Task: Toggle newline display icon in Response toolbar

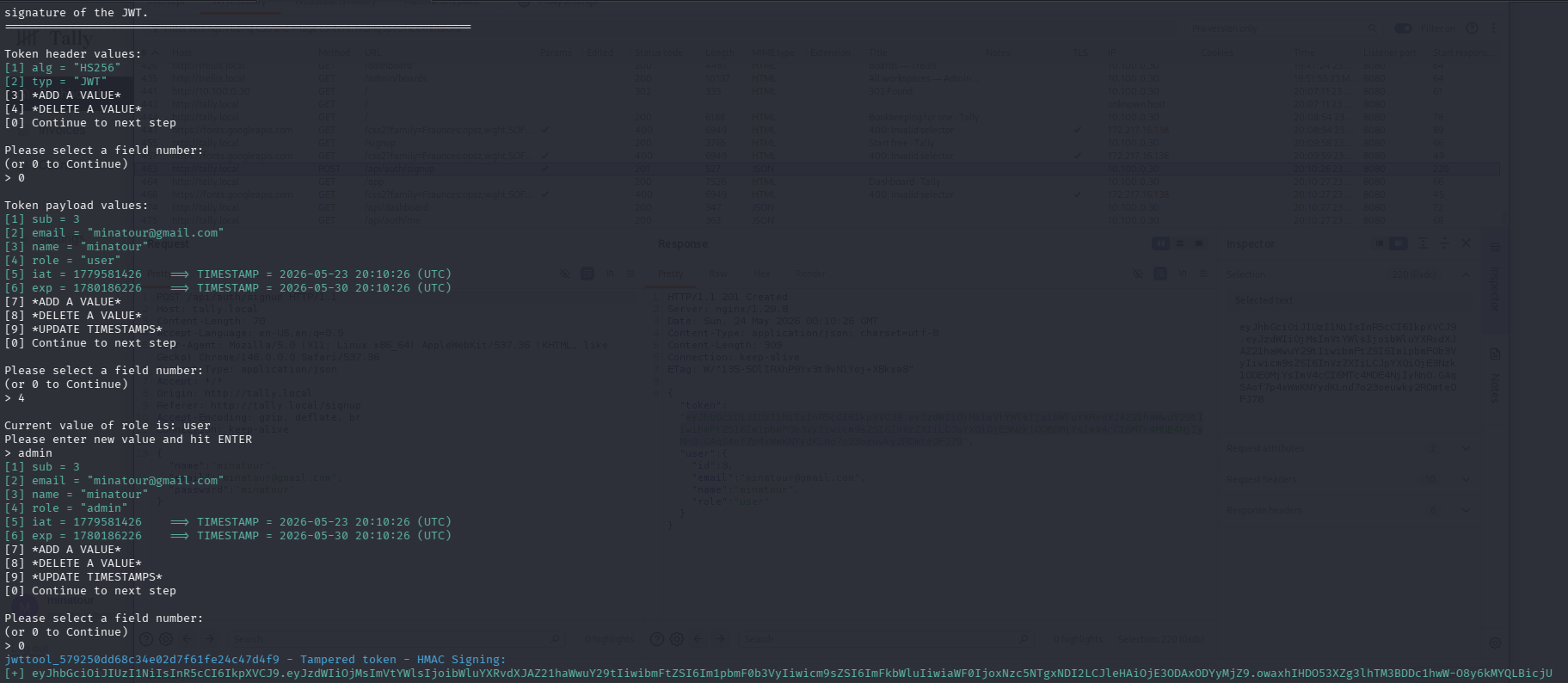Action: 1183,274
